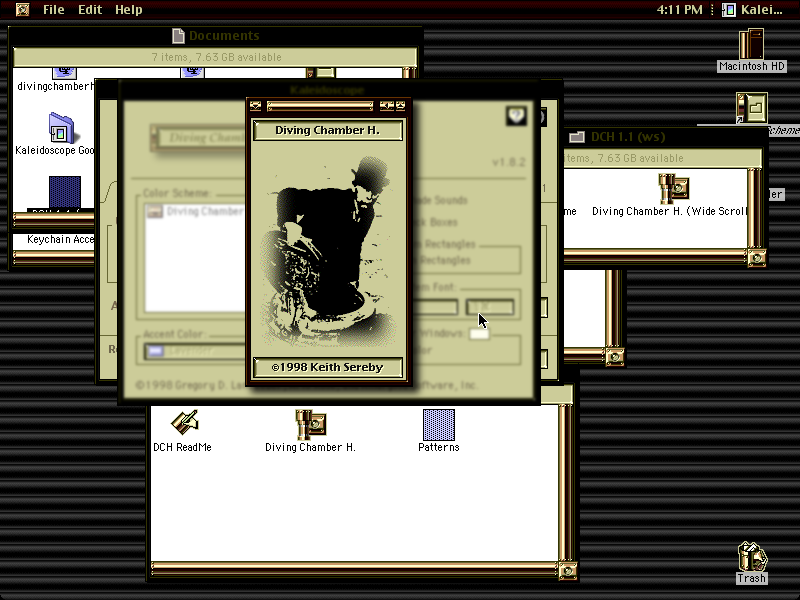Image resolution: width=800 pixels, height=600 pixels.
Task: Click the vertical scrollbar of the bottom scheme window
Action: [x=566, y=483]
